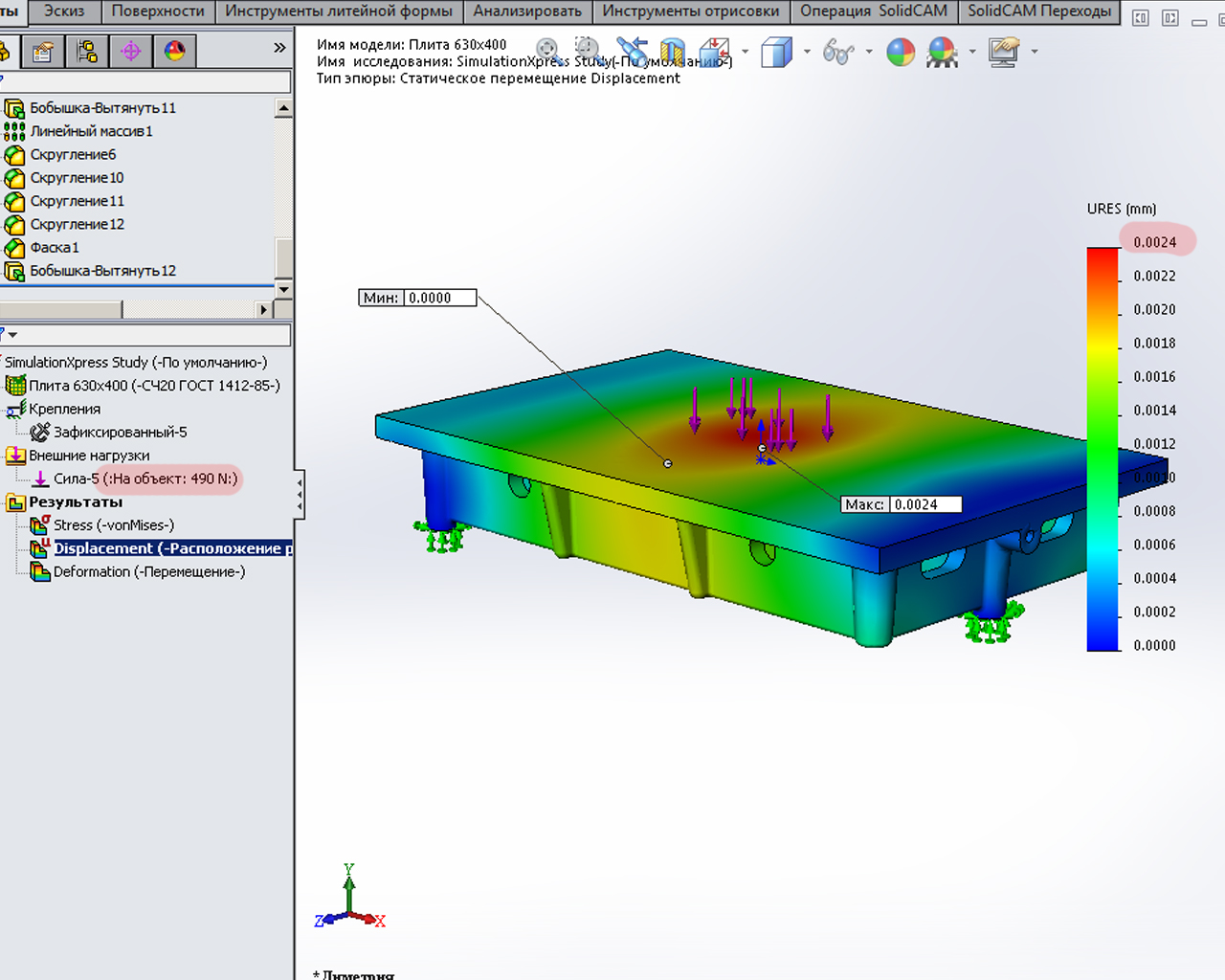The image size is (1225, 980).
Task: Collapse the left panel with the side handle
Action: (300, 494)
